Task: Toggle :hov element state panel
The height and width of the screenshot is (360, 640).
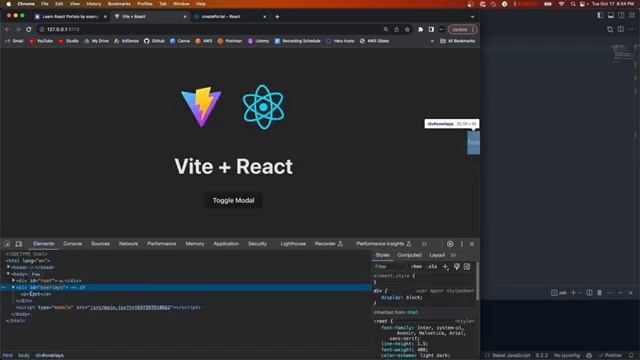Action: [416, 267]
